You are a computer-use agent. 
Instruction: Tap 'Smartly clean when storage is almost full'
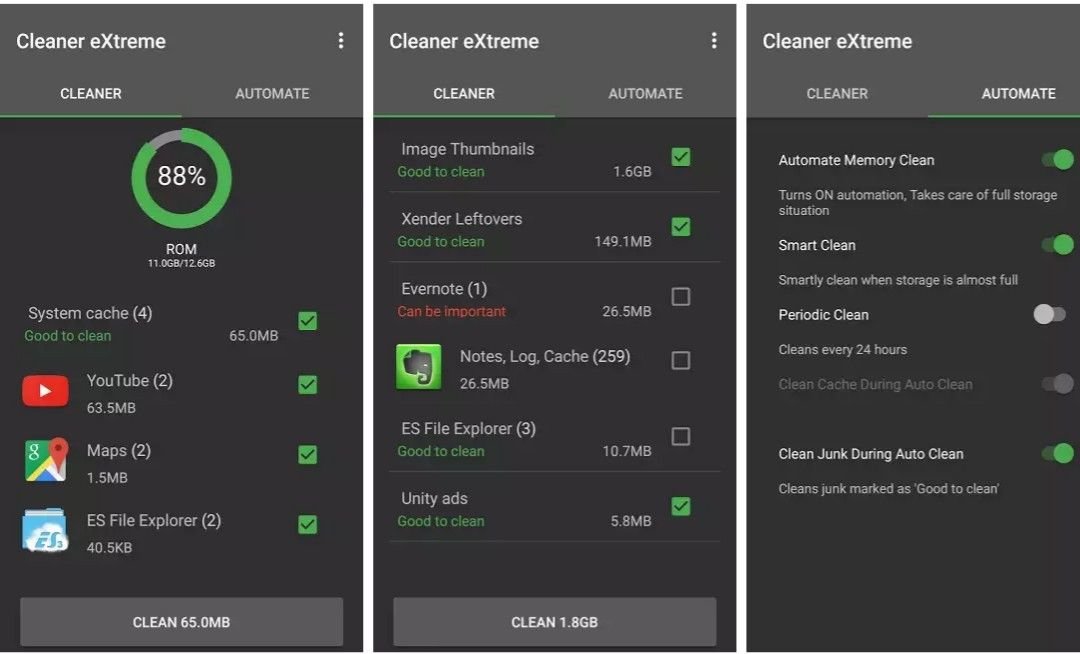pos(897,279)
